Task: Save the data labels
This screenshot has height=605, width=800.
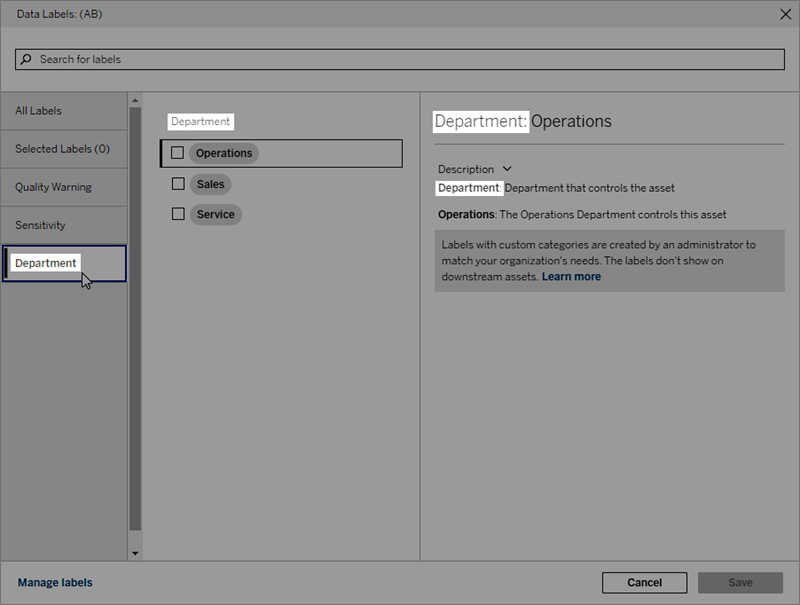Action: click(739, 582)
